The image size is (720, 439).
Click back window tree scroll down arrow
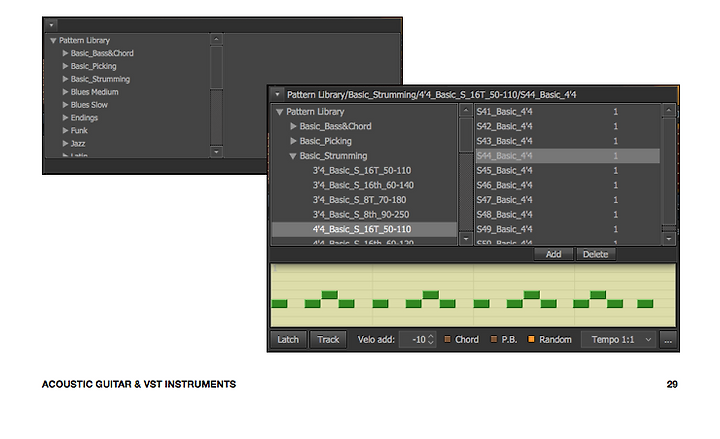(216, 152)
